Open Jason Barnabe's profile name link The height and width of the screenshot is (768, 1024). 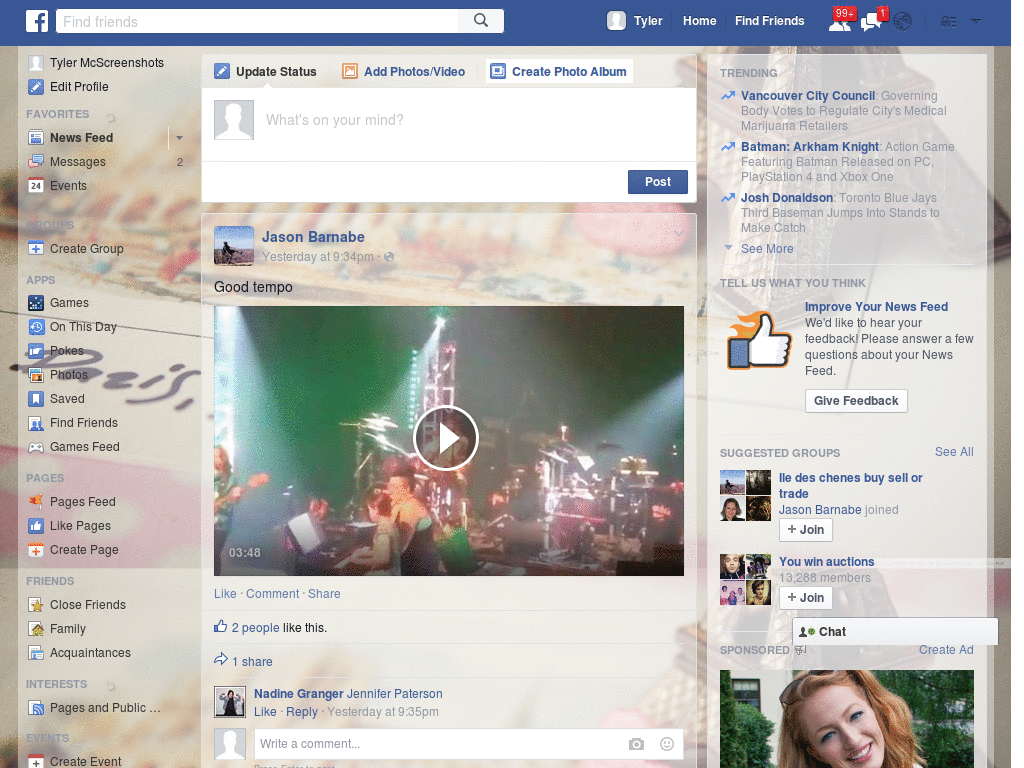click(x=313, y=237)
